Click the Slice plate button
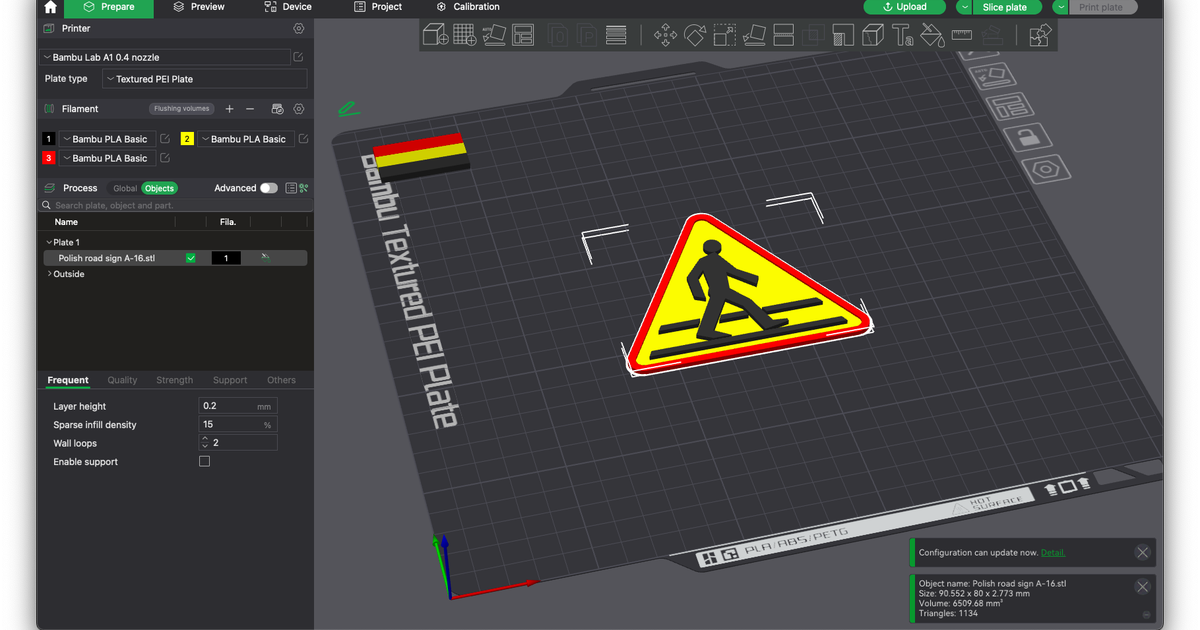 [x=1005, y=7]
